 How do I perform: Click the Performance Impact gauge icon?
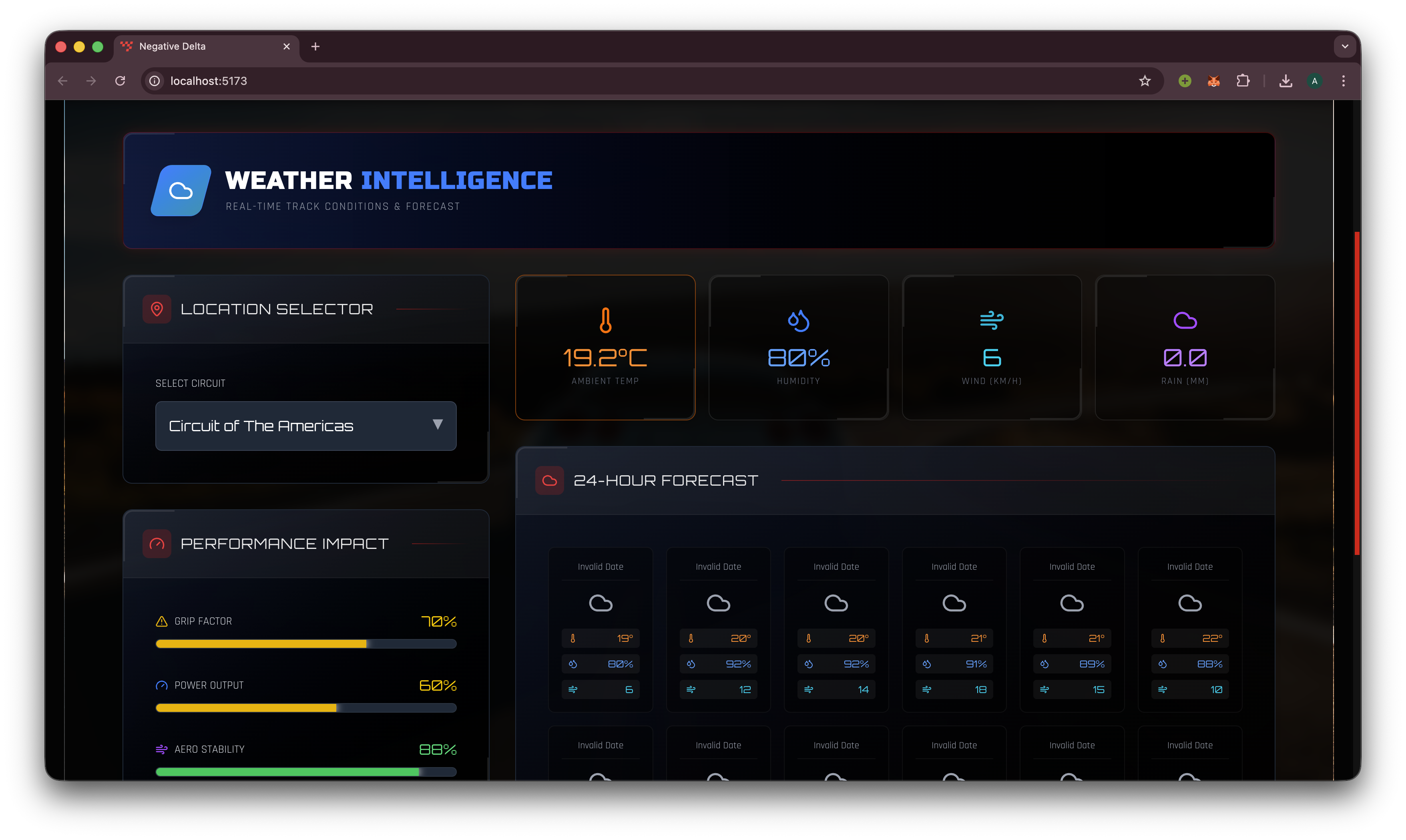pos(157,543)
